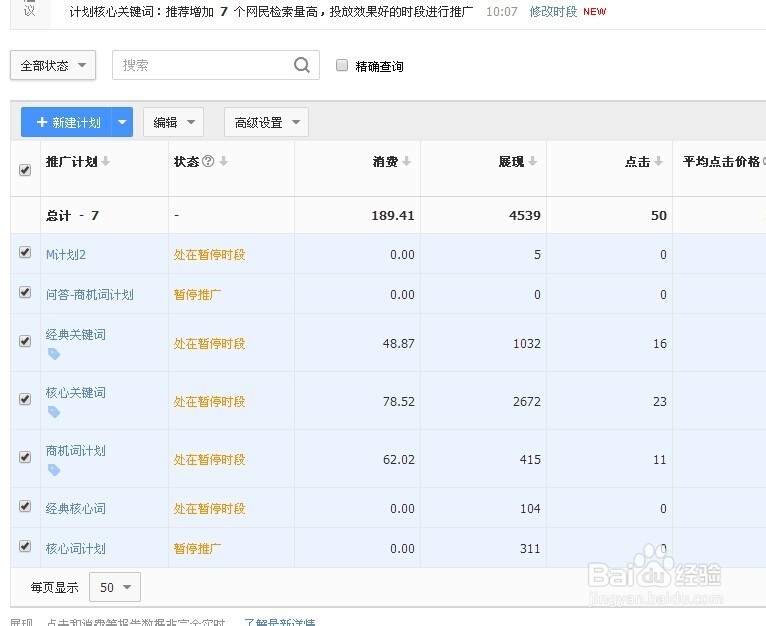Sort by 状态 column arrow

coord(223,161)
